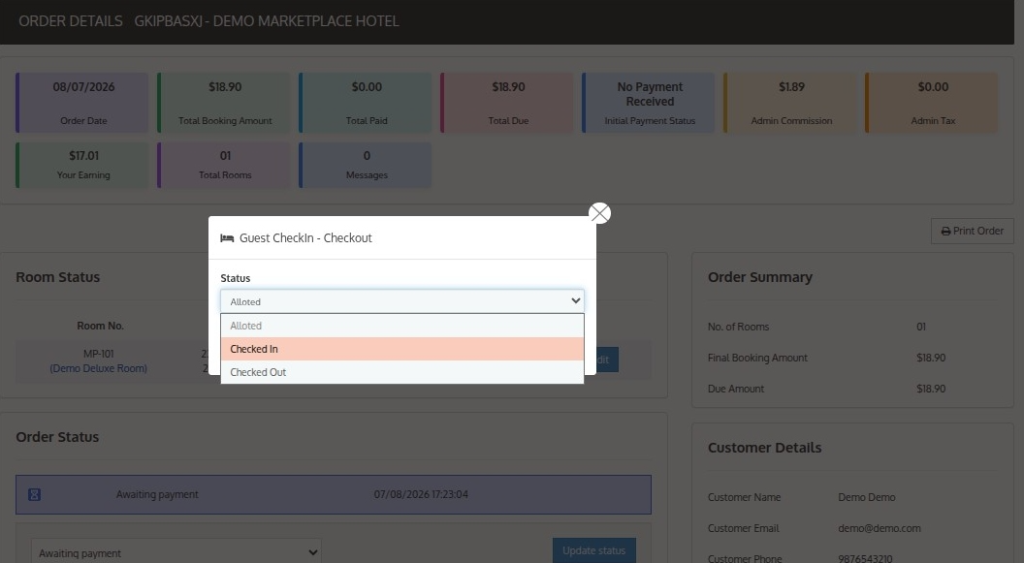
Task: Pick the Alloted option in list
Action: coord(402,326)
